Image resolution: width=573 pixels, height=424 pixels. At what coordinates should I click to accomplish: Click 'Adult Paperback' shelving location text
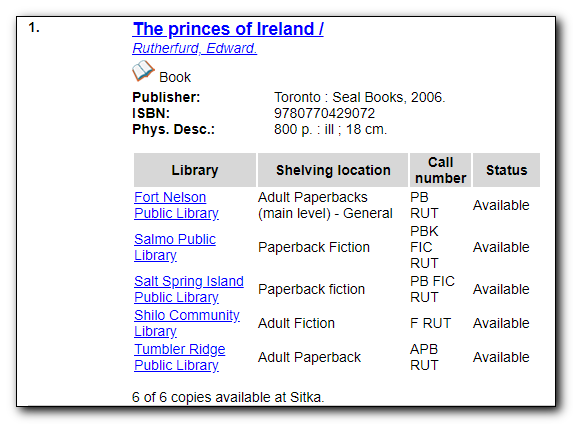tap(309, 357)
